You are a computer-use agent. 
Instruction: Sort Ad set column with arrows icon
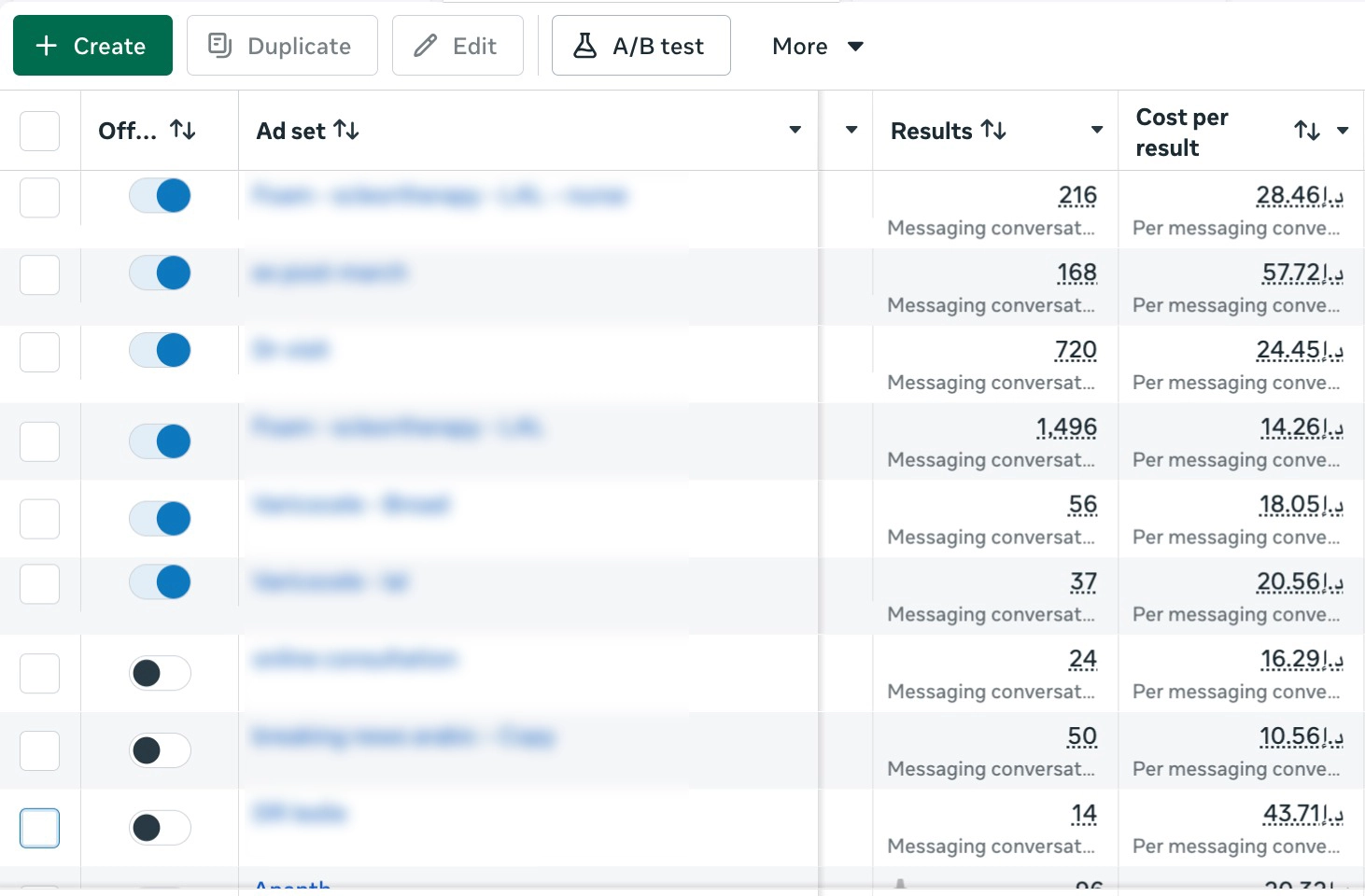pos(346,130)
